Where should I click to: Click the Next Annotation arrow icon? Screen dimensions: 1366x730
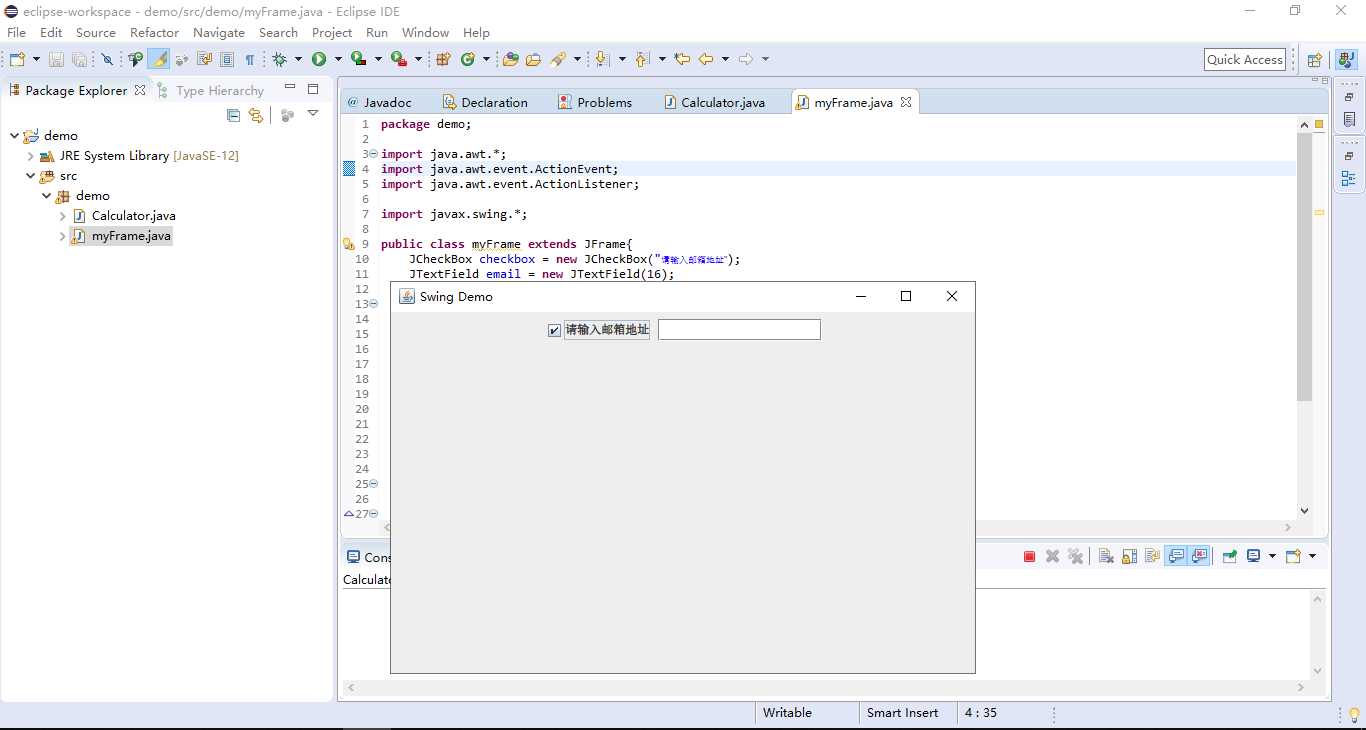pos(601,59)
